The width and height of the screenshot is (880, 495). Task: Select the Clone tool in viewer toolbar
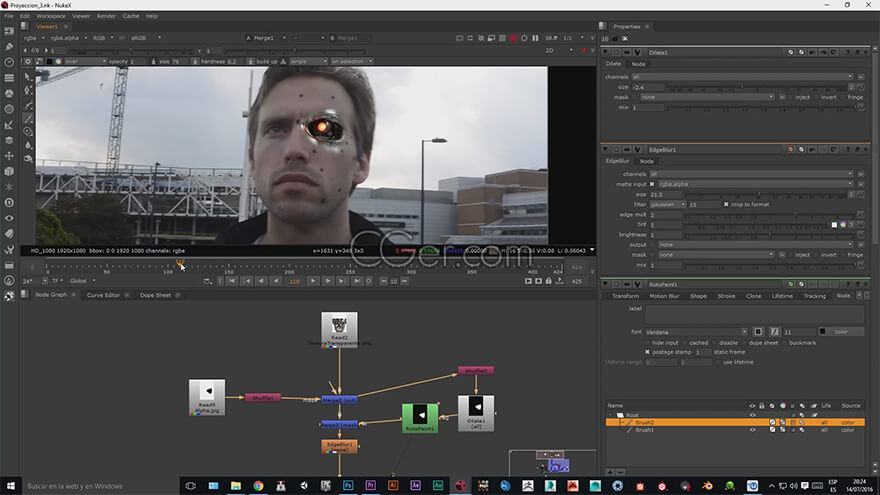point(28,131)
